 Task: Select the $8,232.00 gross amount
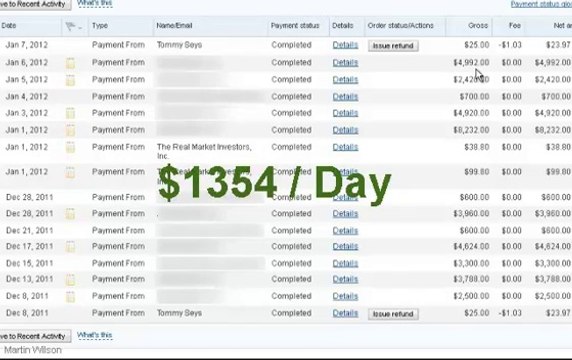471,130
